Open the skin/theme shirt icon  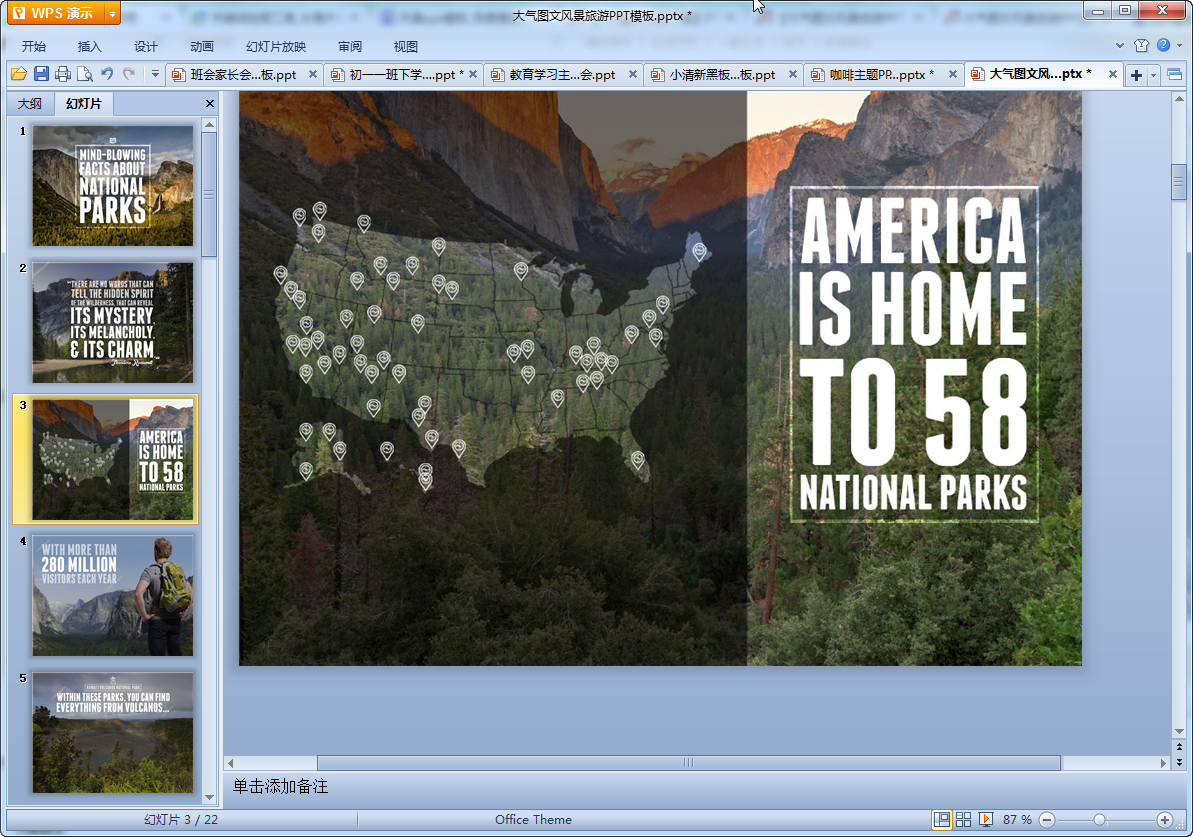pyautogui.click(x=1141, y=45)
